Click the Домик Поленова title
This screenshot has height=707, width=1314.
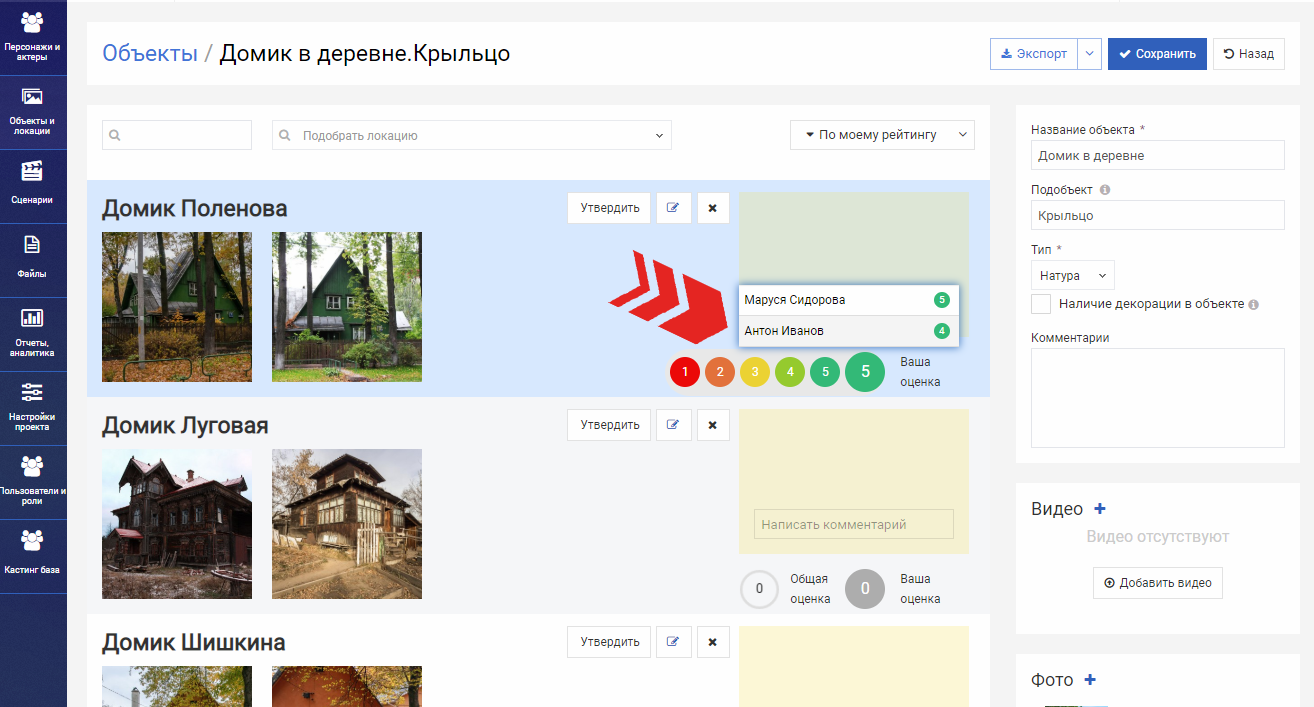[x=195, y=208]
